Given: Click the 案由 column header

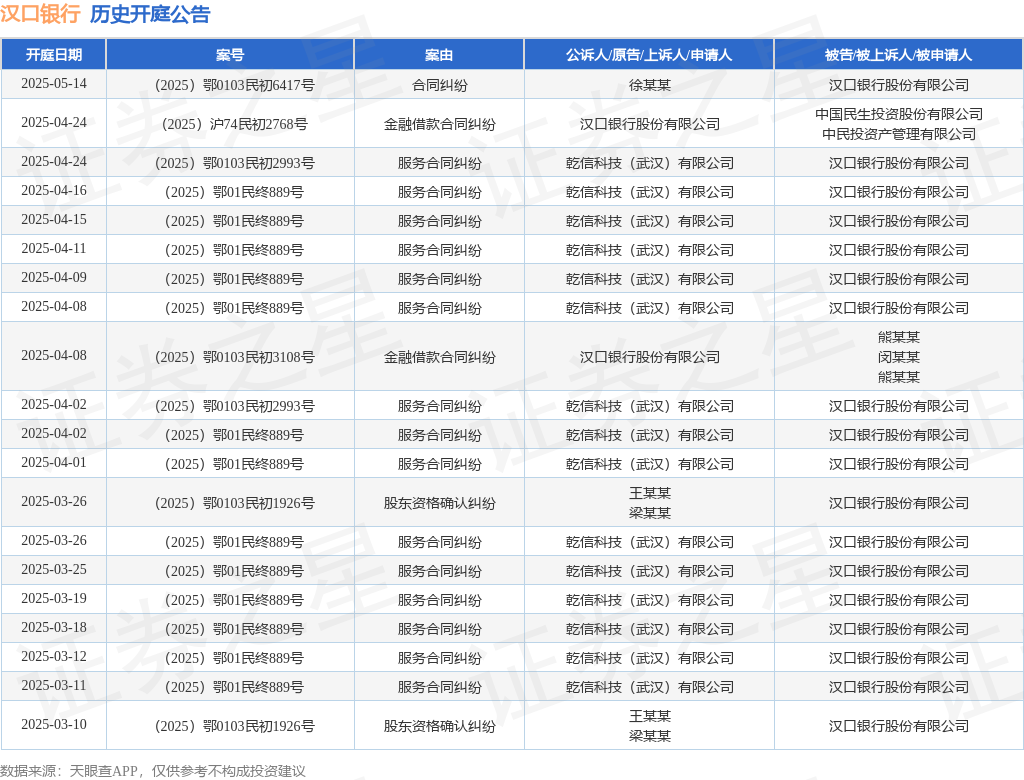Looking at the screenshot, I should click(439, 55).
